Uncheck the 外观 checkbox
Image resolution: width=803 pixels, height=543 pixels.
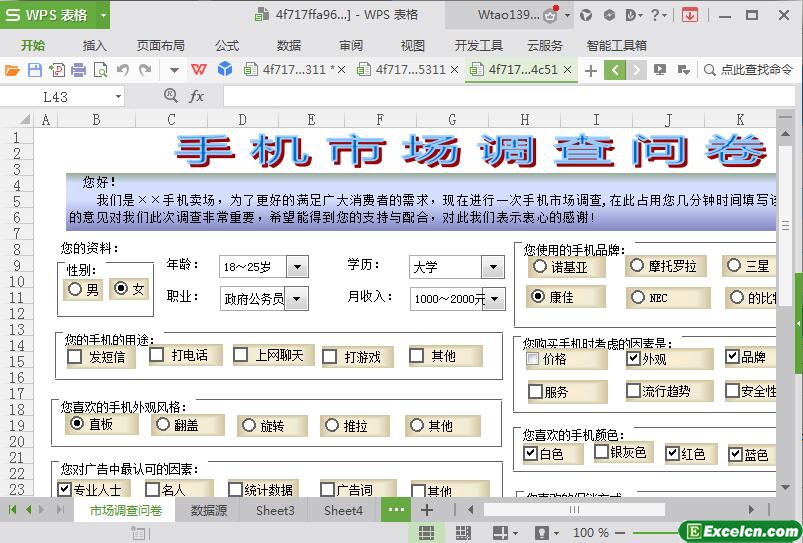633,358
